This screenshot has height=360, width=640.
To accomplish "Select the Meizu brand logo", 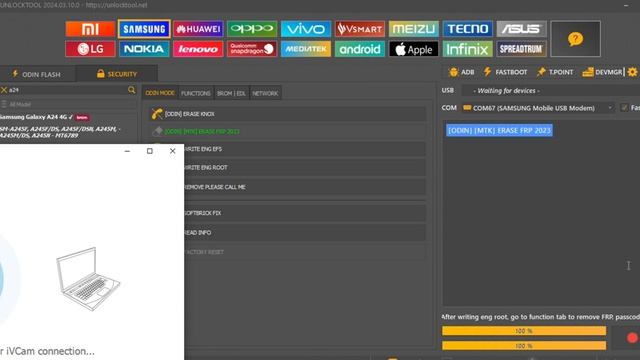I will tap(413, 29).
